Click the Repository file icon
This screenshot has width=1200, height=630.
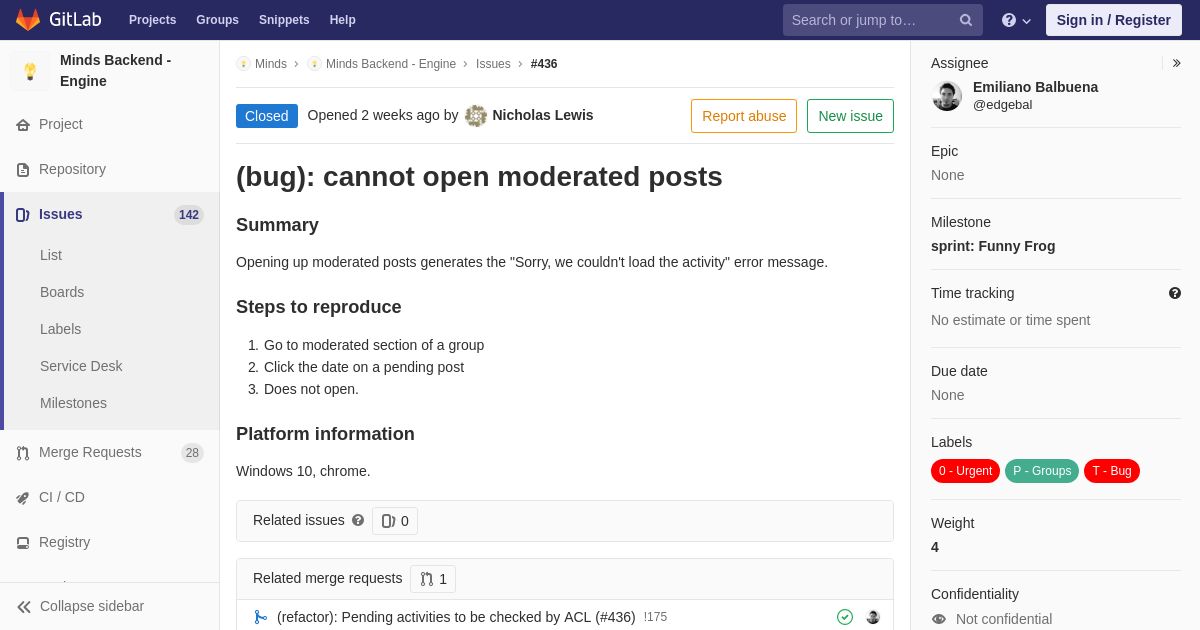23,170
